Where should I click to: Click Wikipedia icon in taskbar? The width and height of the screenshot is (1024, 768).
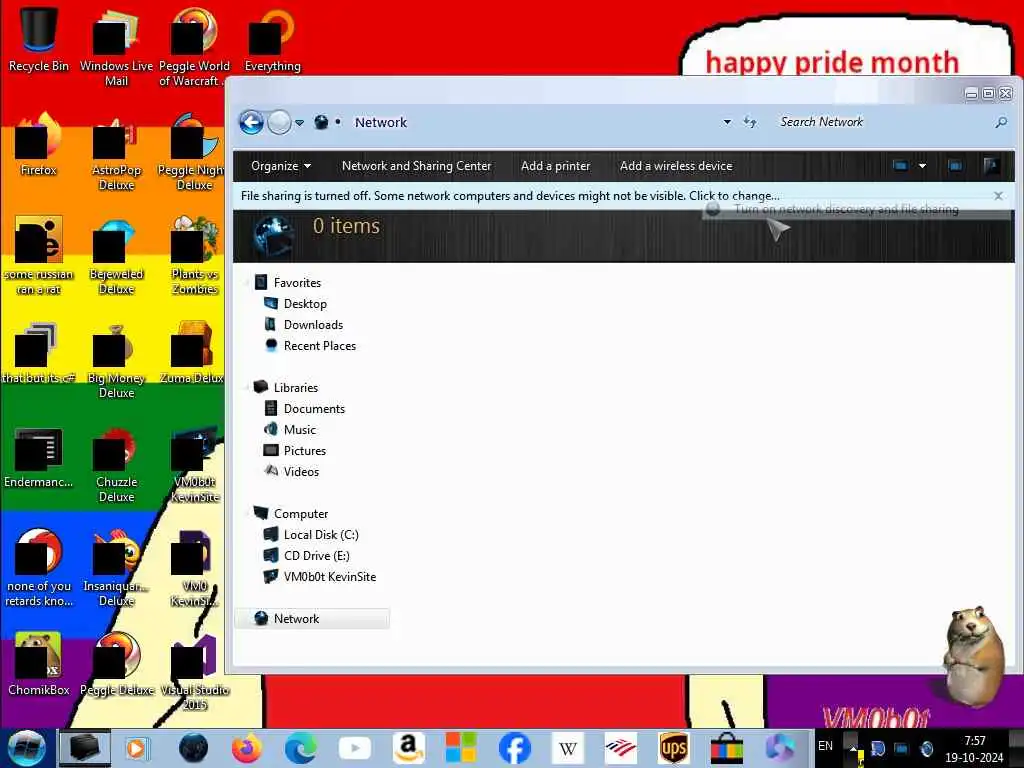(x=568, y=748)
